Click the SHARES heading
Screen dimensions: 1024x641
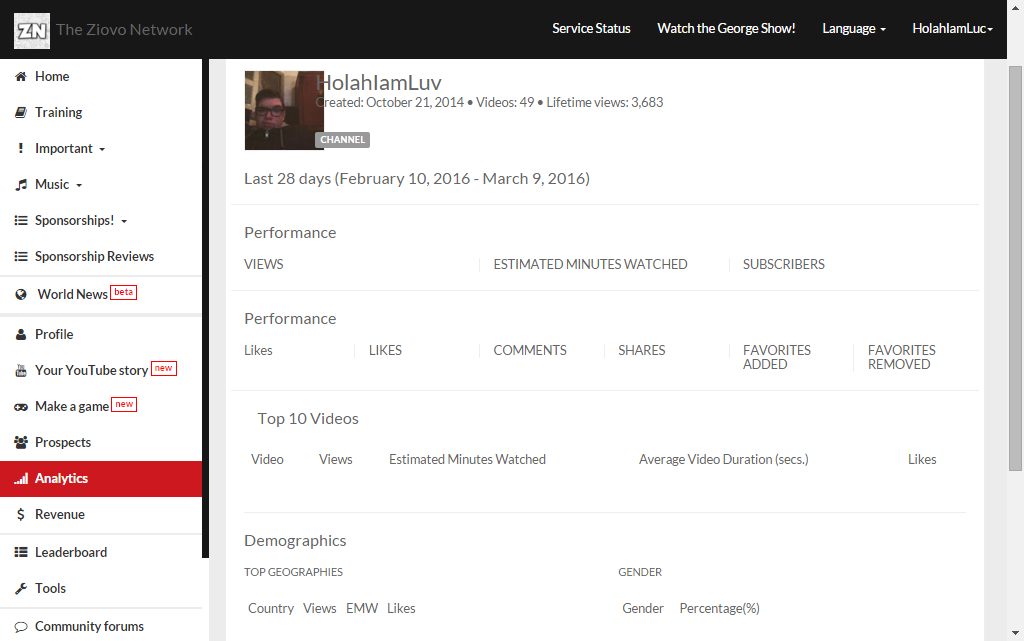tap(641, 351)
